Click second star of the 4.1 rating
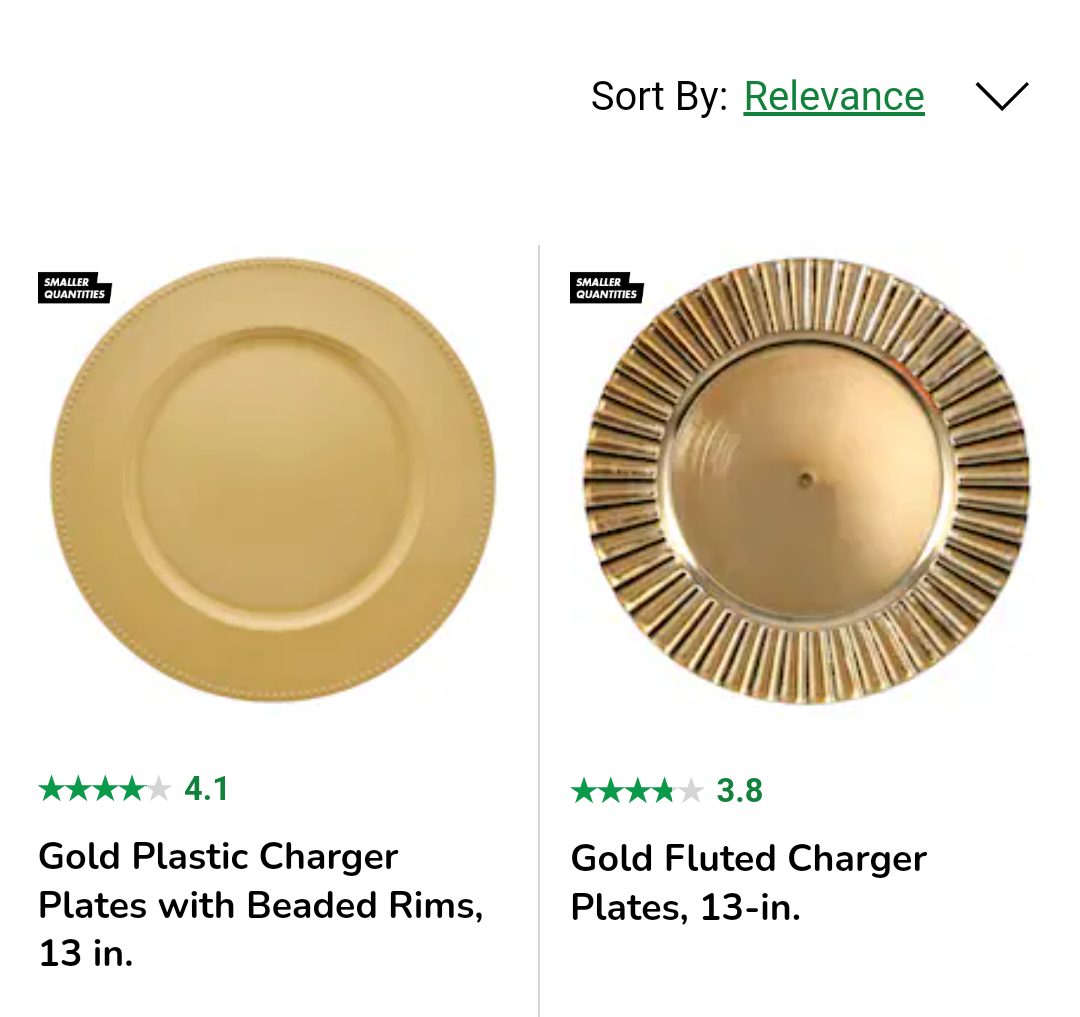The image size is (1080, 1017). [x=78, y=790]
